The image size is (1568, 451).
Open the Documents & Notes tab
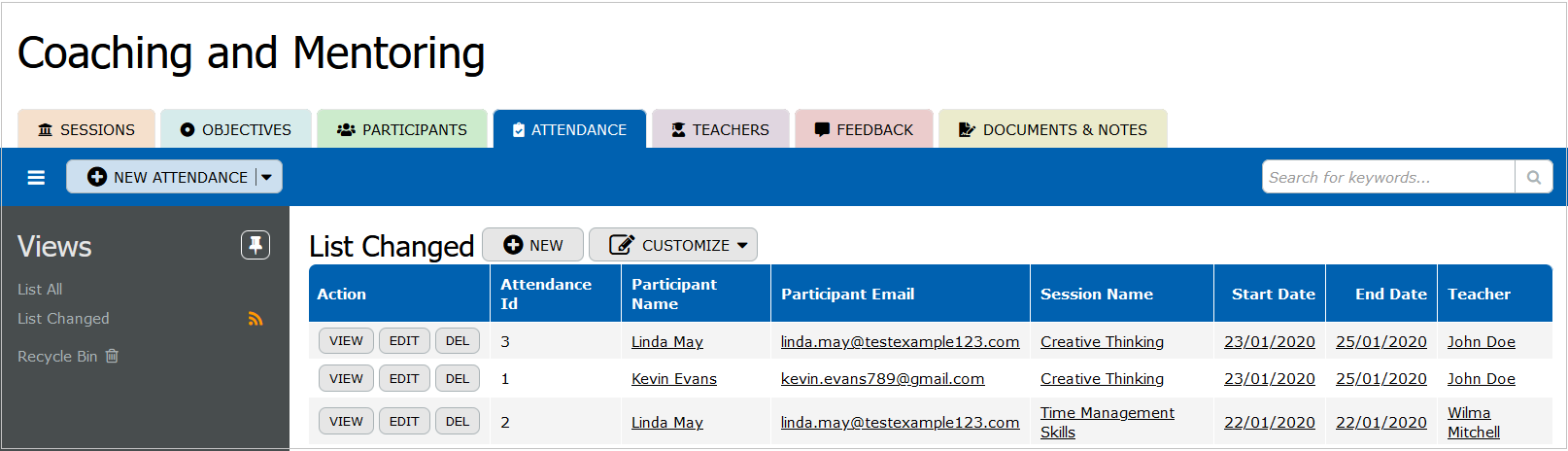pos(1053,129)
